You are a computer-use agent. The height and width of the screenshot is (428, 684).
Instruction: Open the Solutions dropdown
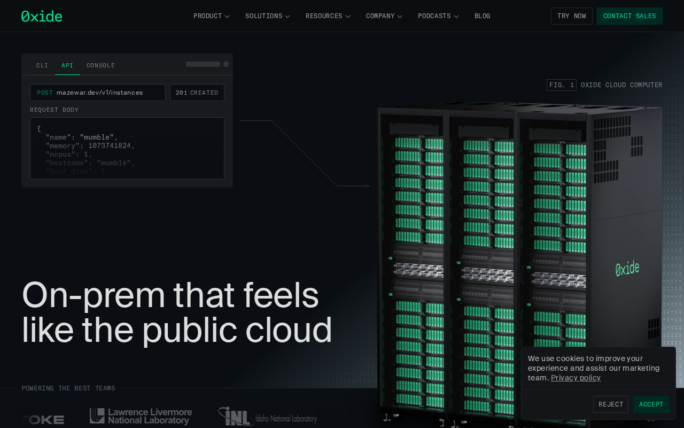coord(268,16)
